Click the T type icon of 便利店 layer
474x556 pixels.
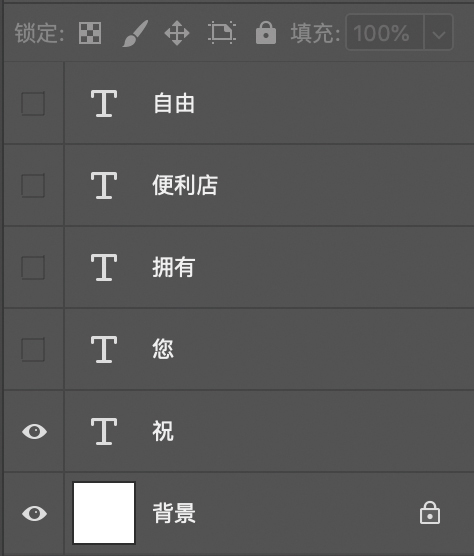pos(104,185)
